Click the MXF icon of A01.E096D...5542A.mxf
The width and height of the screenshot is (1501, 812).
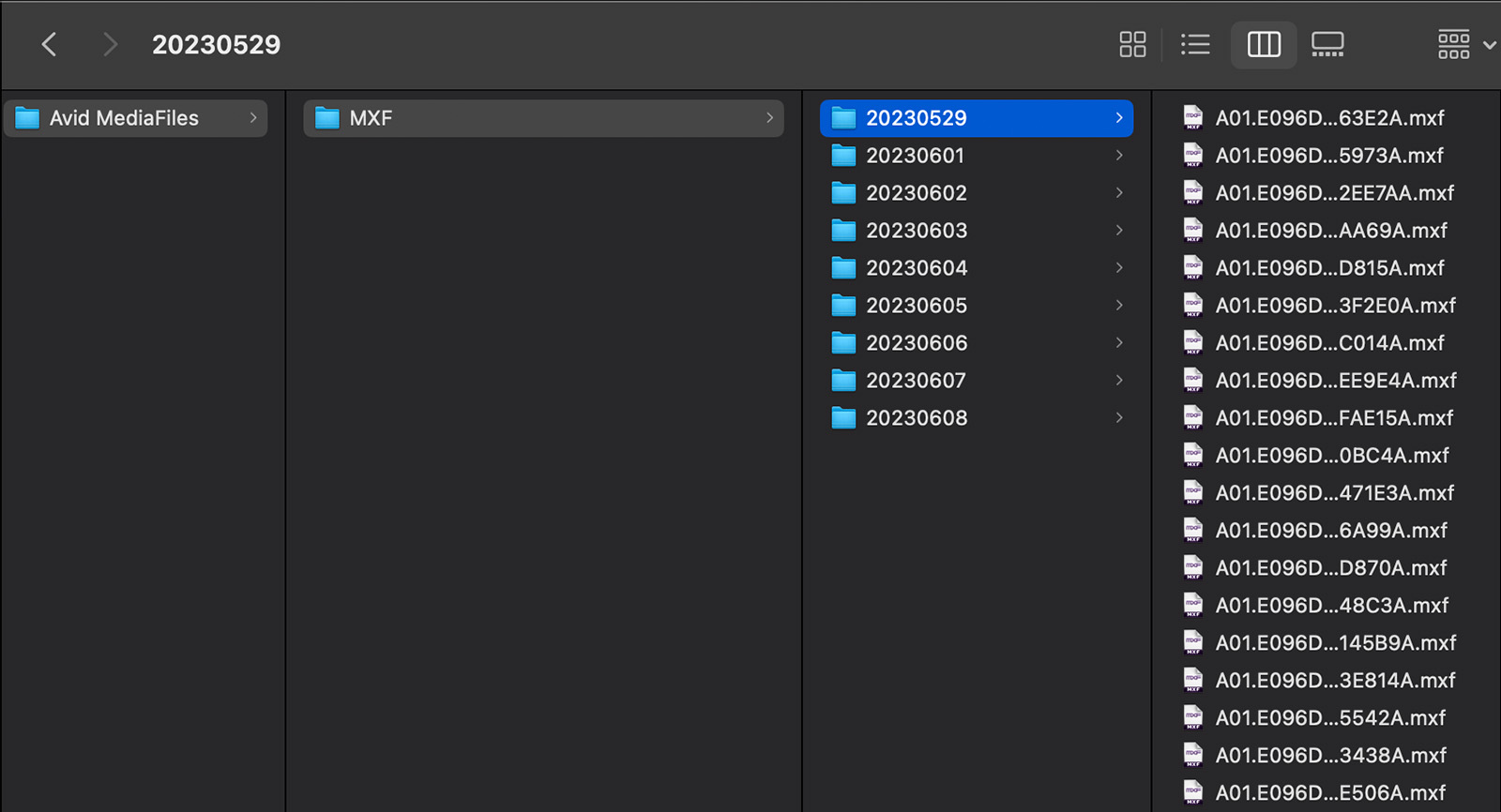(x=1193, y=718)
